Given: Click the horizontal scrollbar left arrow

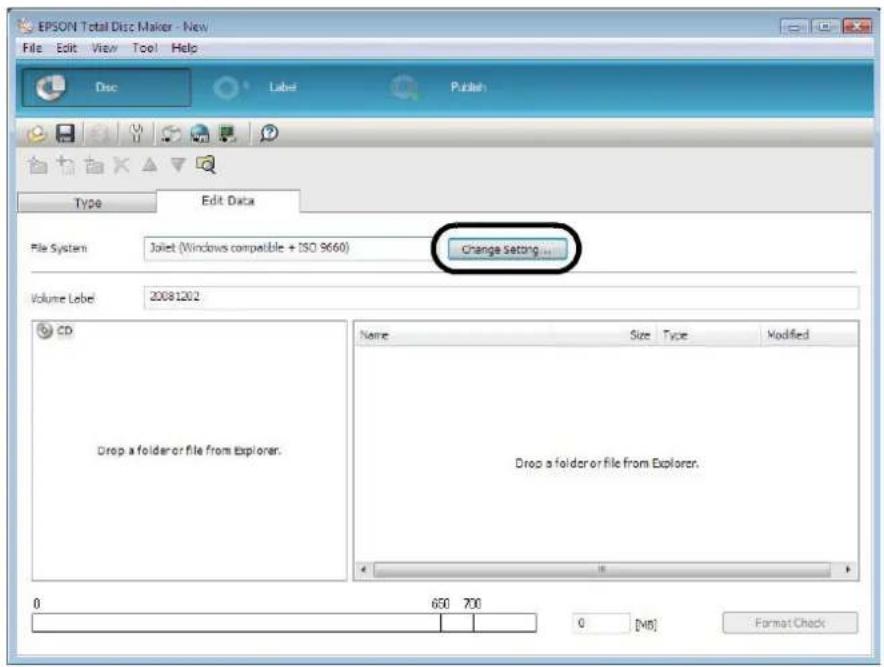Looking at the screenshot, I should (364, 570).
